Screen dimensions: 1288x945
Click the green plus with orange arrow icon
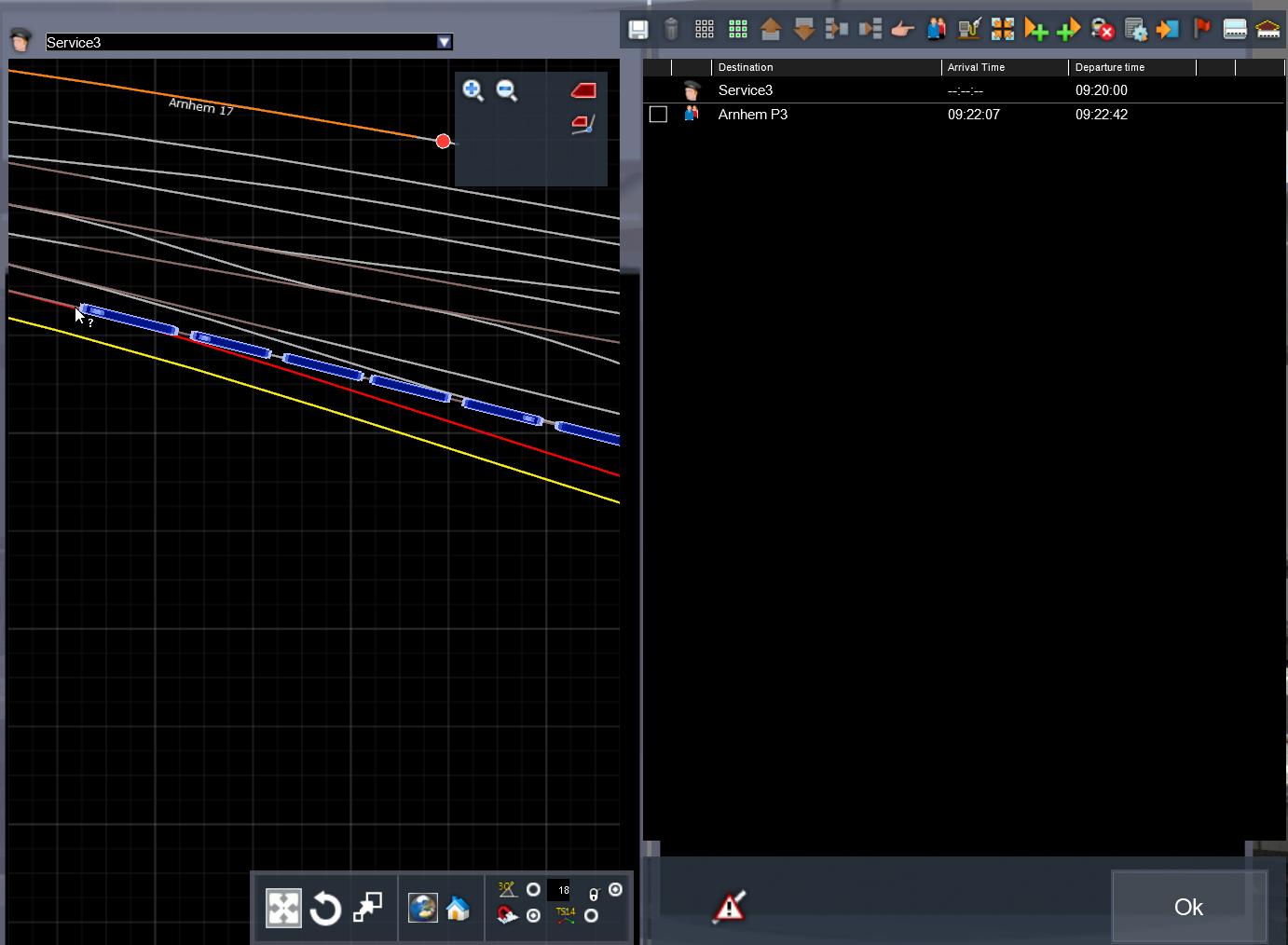tap(1068, 30)
